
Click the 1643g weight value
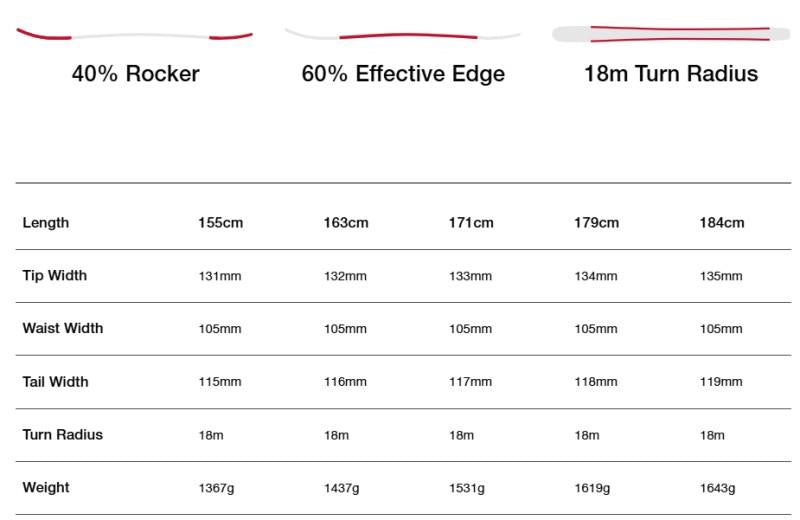(717, 488)
